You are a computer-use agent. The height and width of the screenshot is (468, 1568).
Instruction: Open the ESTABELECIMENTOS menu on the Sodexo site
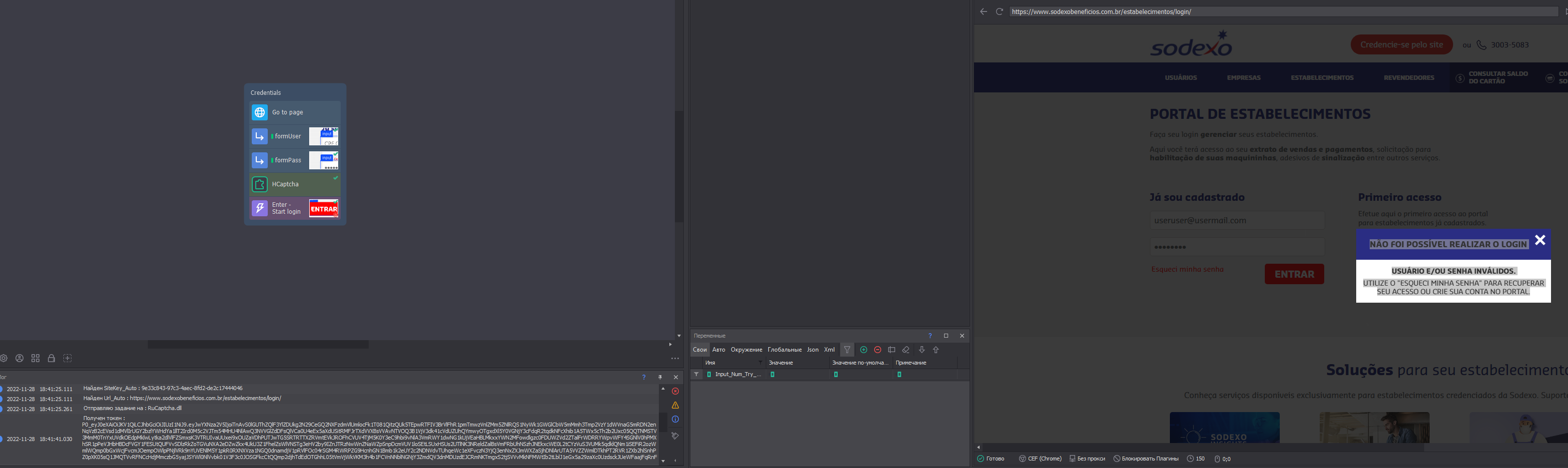(1322, 78)
